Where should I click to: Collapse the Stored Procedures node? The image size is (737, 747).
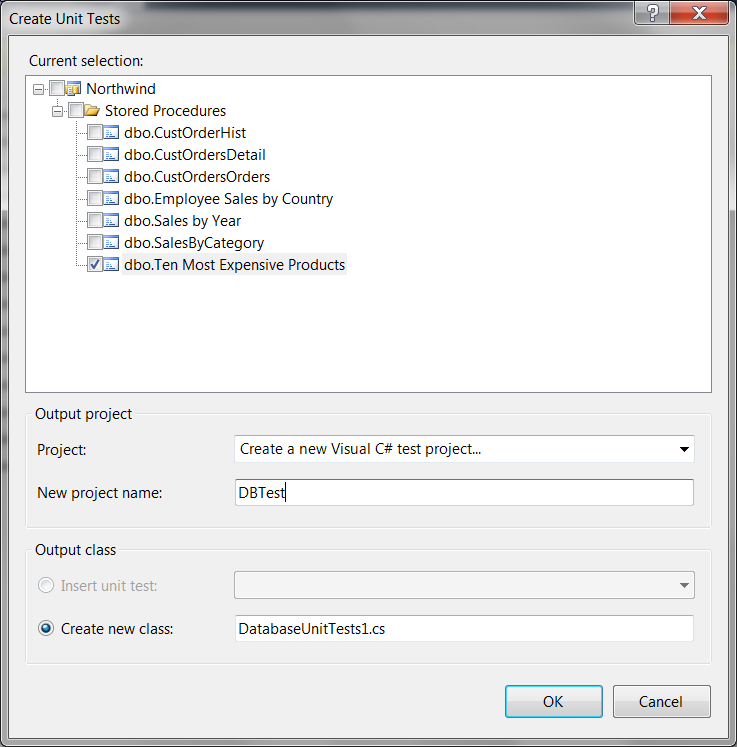point(58,111)
